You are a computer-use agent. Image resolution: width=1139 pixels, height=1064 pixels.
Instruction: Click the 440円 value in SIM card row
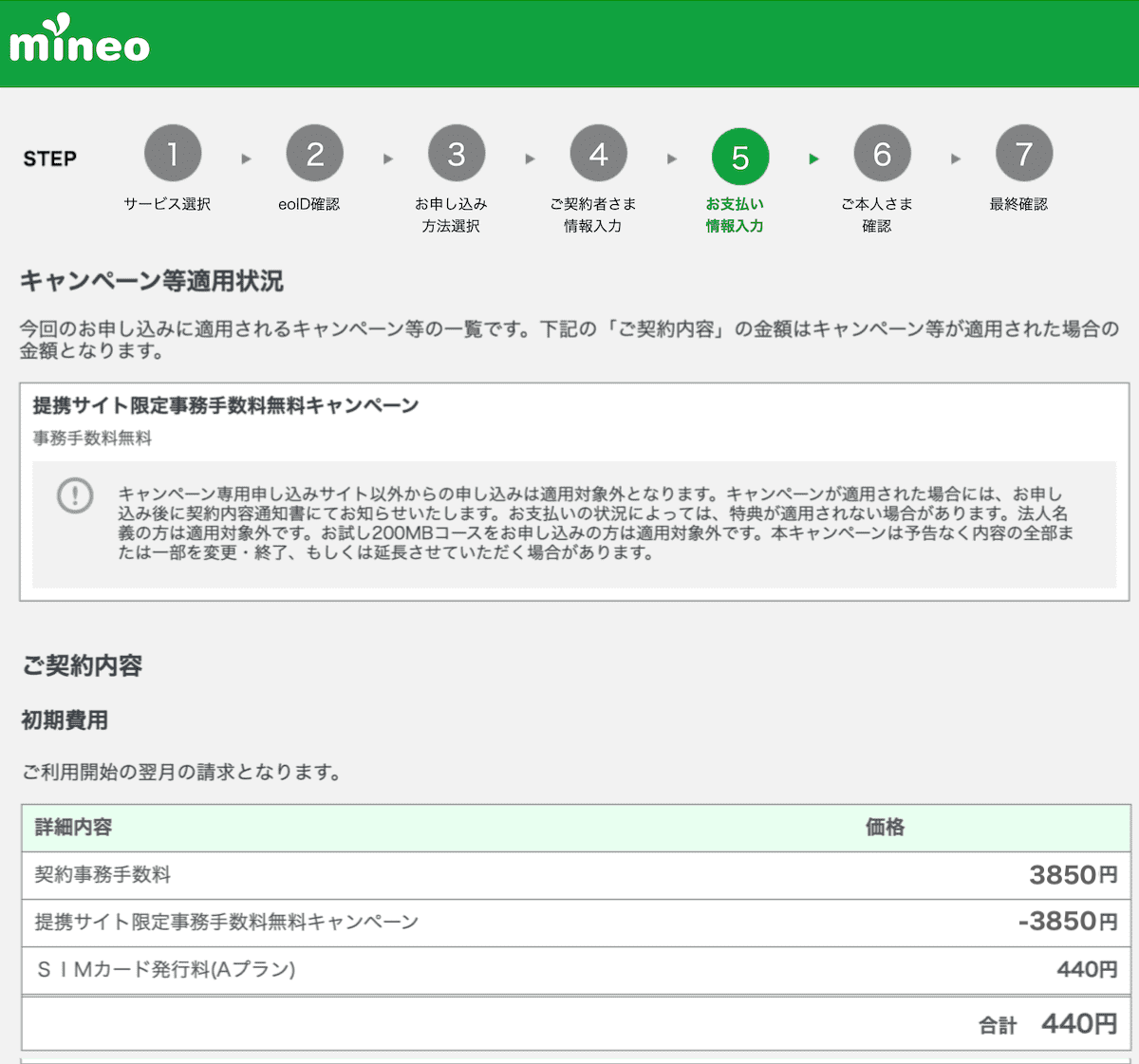click(1088, 969)
